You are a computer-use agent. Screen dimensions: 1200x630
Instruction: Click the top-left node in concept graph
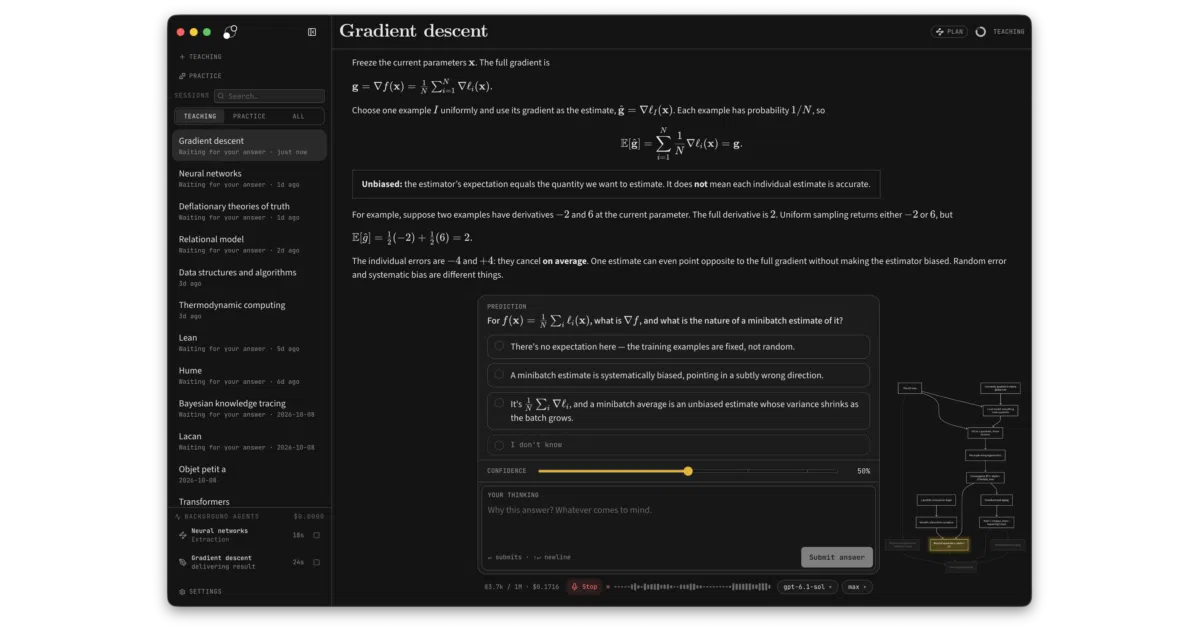[909, 388]
